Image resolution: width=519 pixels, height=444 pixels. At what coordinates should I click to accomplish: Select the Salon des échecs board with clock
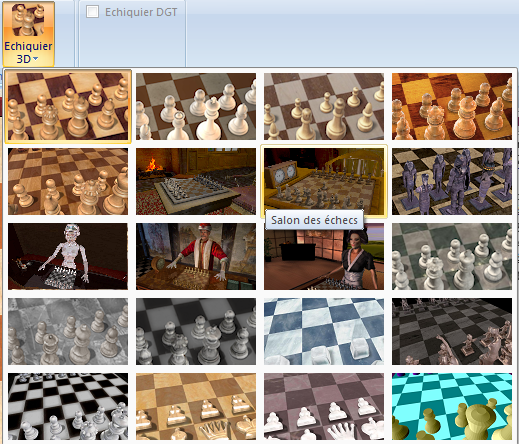(x=324, y=181)
